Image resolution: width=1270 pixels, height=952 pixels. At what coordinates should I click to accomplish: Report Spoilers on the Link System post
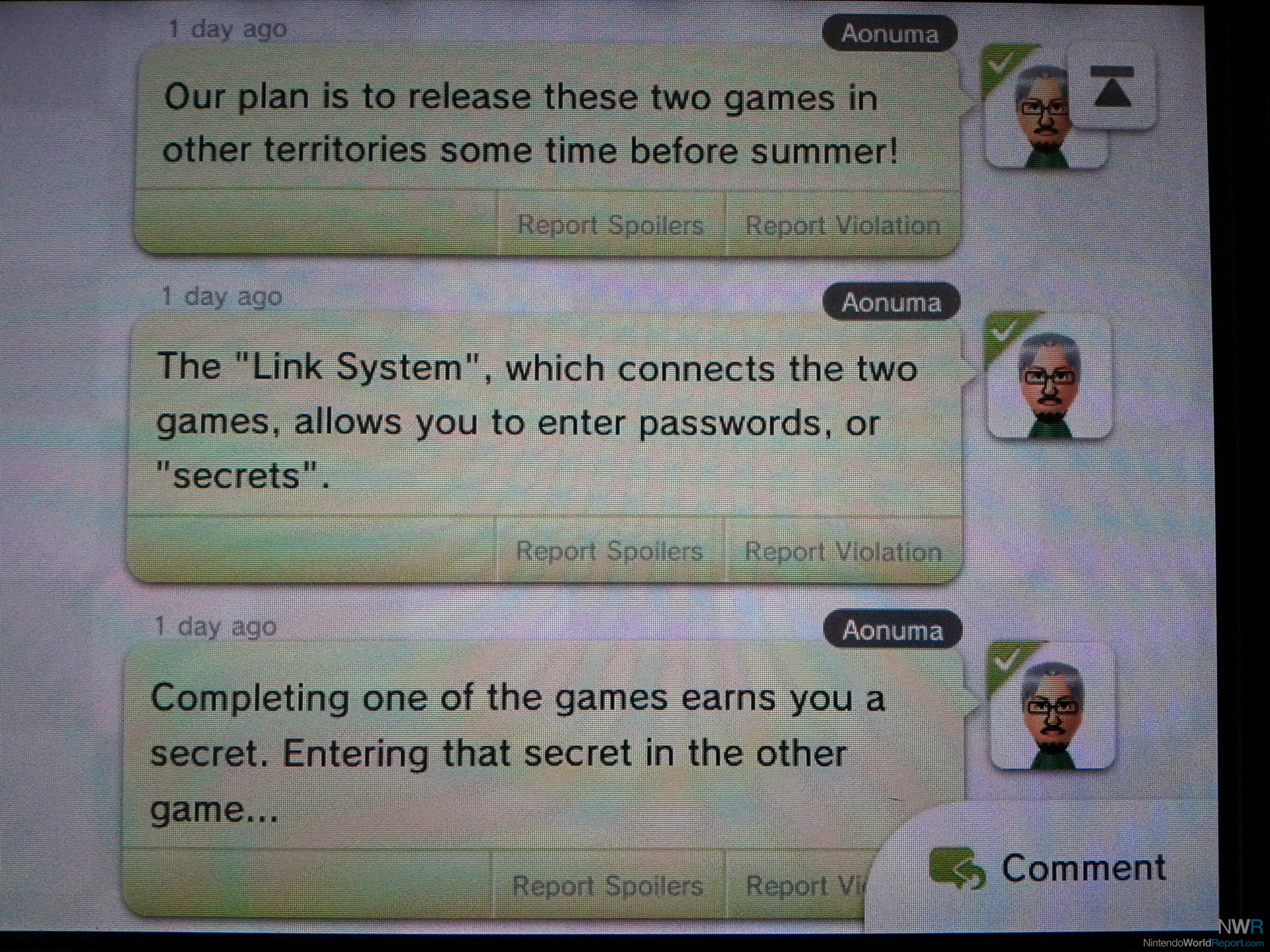click(x=609, y=551)
